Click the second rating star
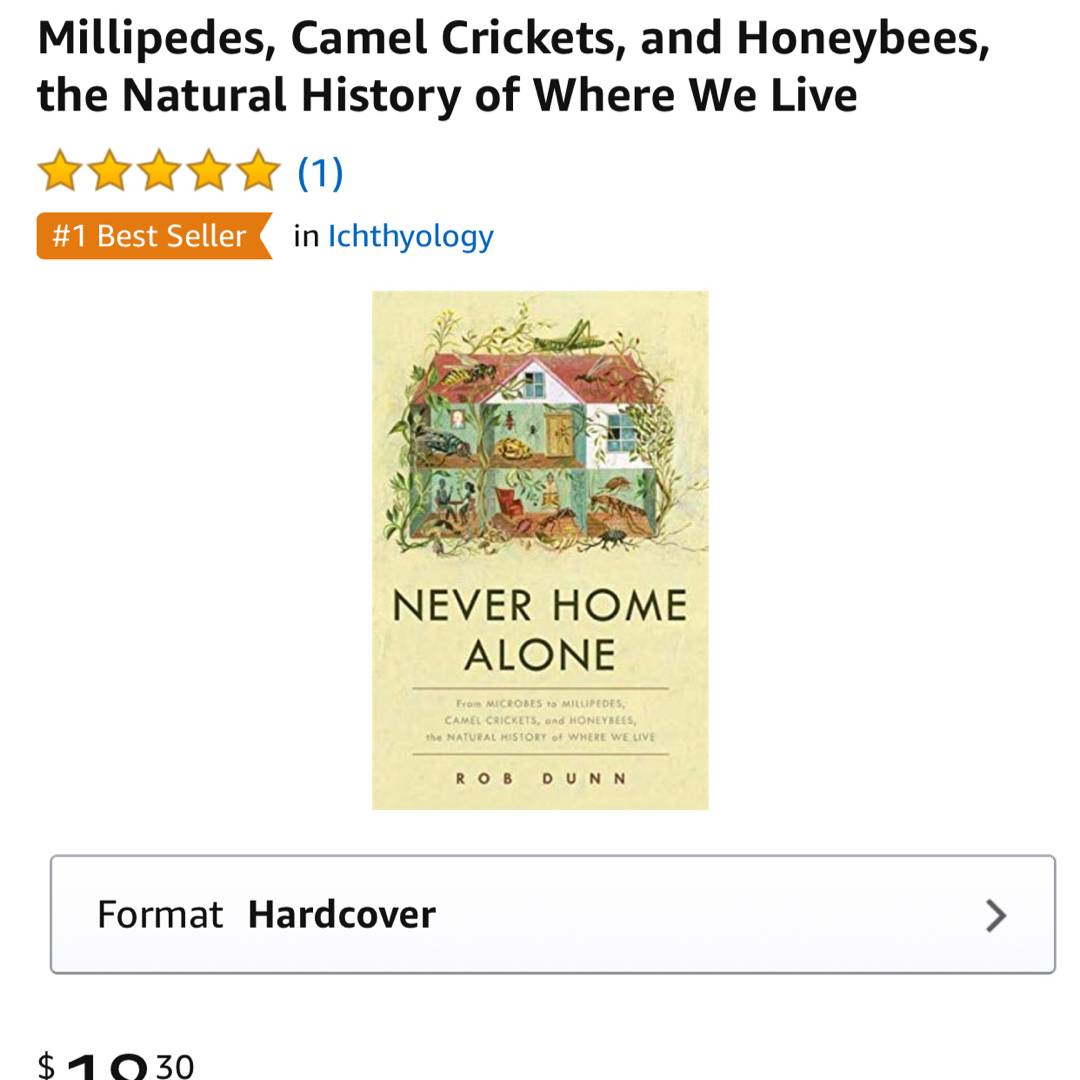Image resolution: width=1080 pixels, height=1080 pixels. [x=109, y=171]
